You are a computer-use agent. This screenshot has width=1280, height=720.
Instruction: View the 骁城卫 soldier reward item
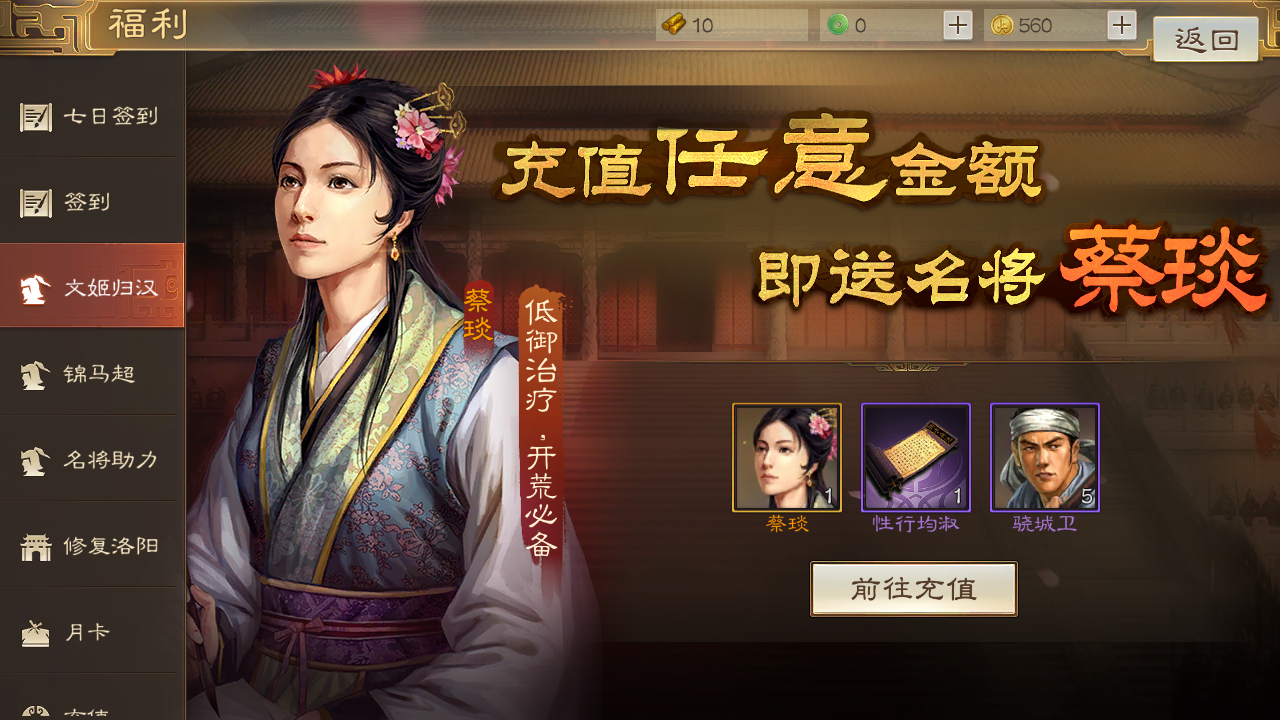coord(1045,458)
